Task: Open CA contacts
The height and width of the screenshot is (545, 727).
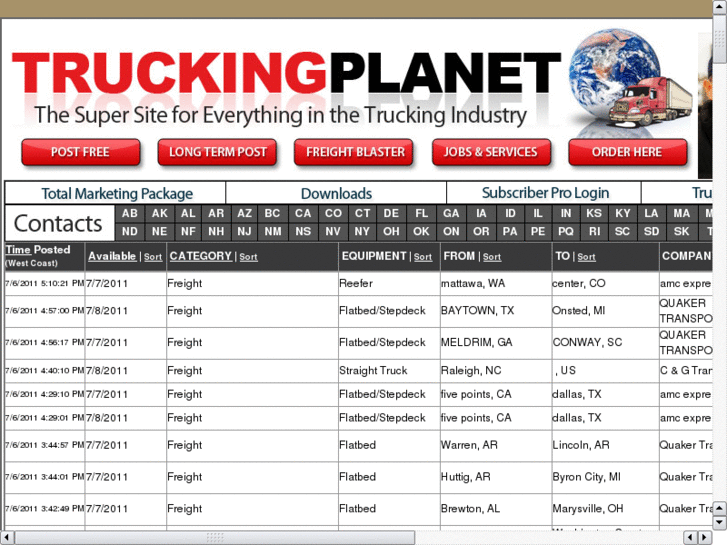Action: click(303, 213)
